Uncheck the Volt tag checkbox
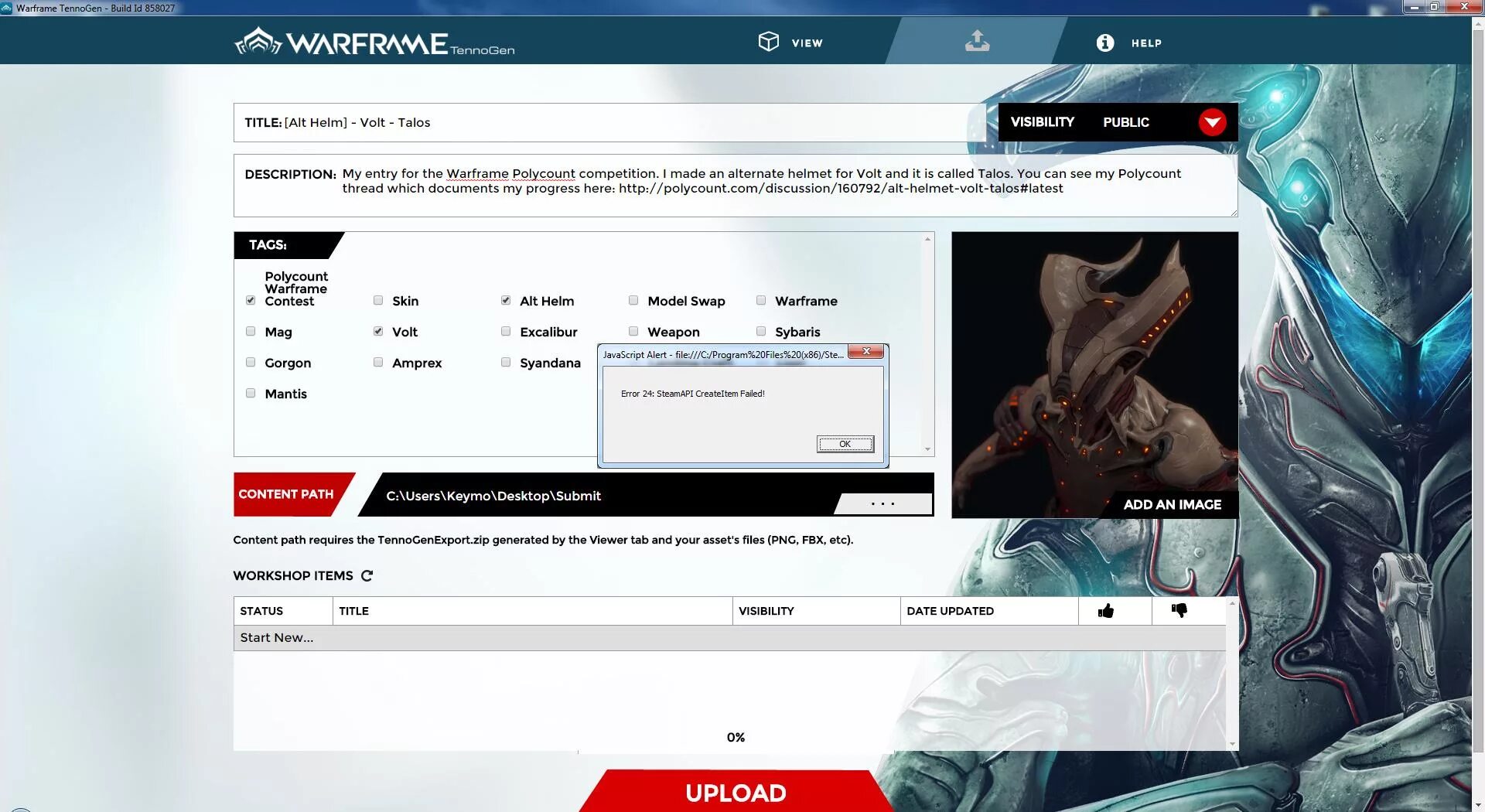This screenshot has height=812, width=1485. pyautogui.click(x=378, y=331)
